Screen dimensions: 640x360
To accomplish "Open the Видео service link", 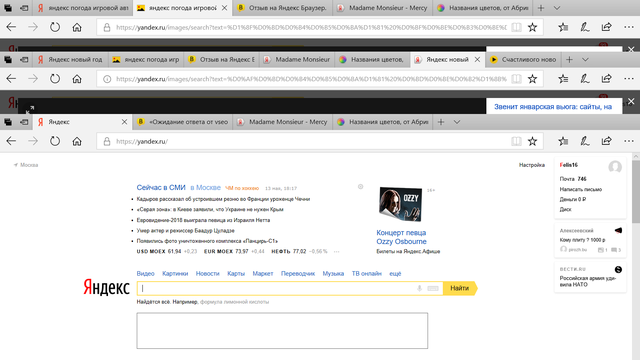I will coord(145,273).
